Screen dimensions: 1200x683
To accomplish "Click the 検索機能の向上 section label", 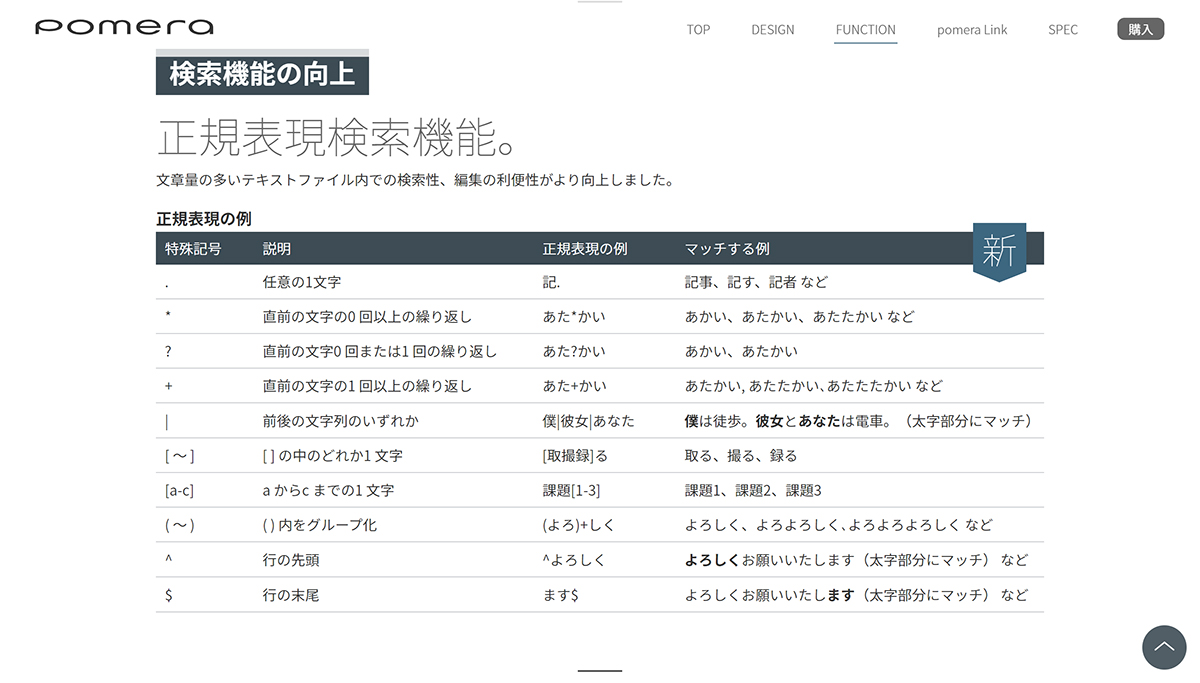I will [x=262, y=75].
